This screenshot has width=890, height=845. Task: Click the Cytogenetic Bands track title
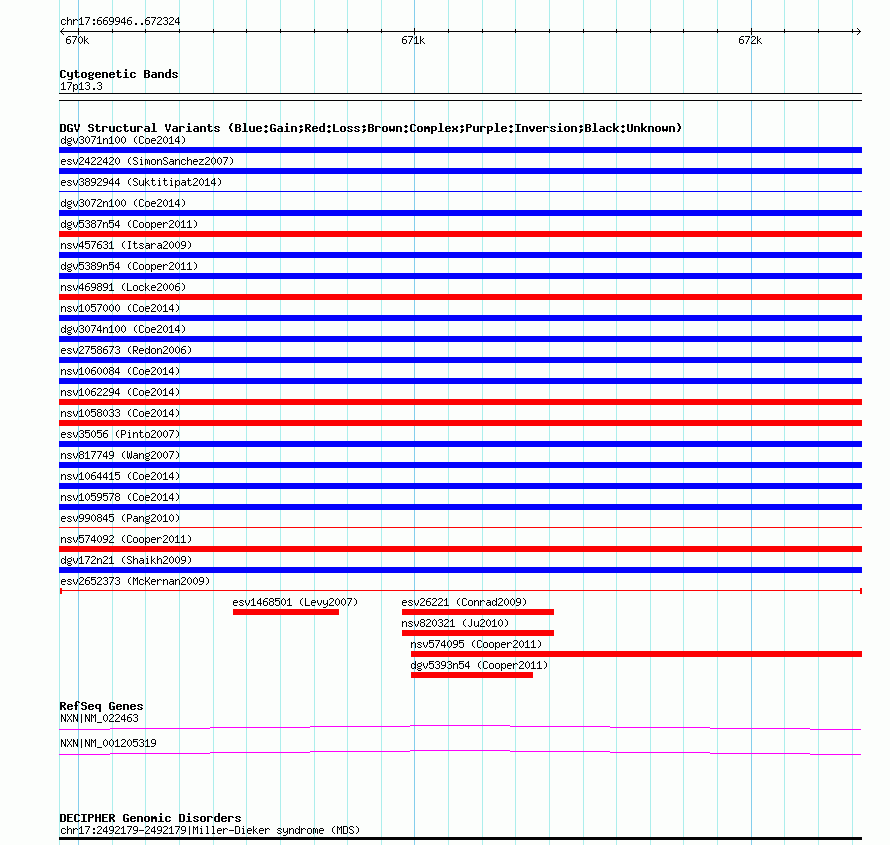pos(119,74)
